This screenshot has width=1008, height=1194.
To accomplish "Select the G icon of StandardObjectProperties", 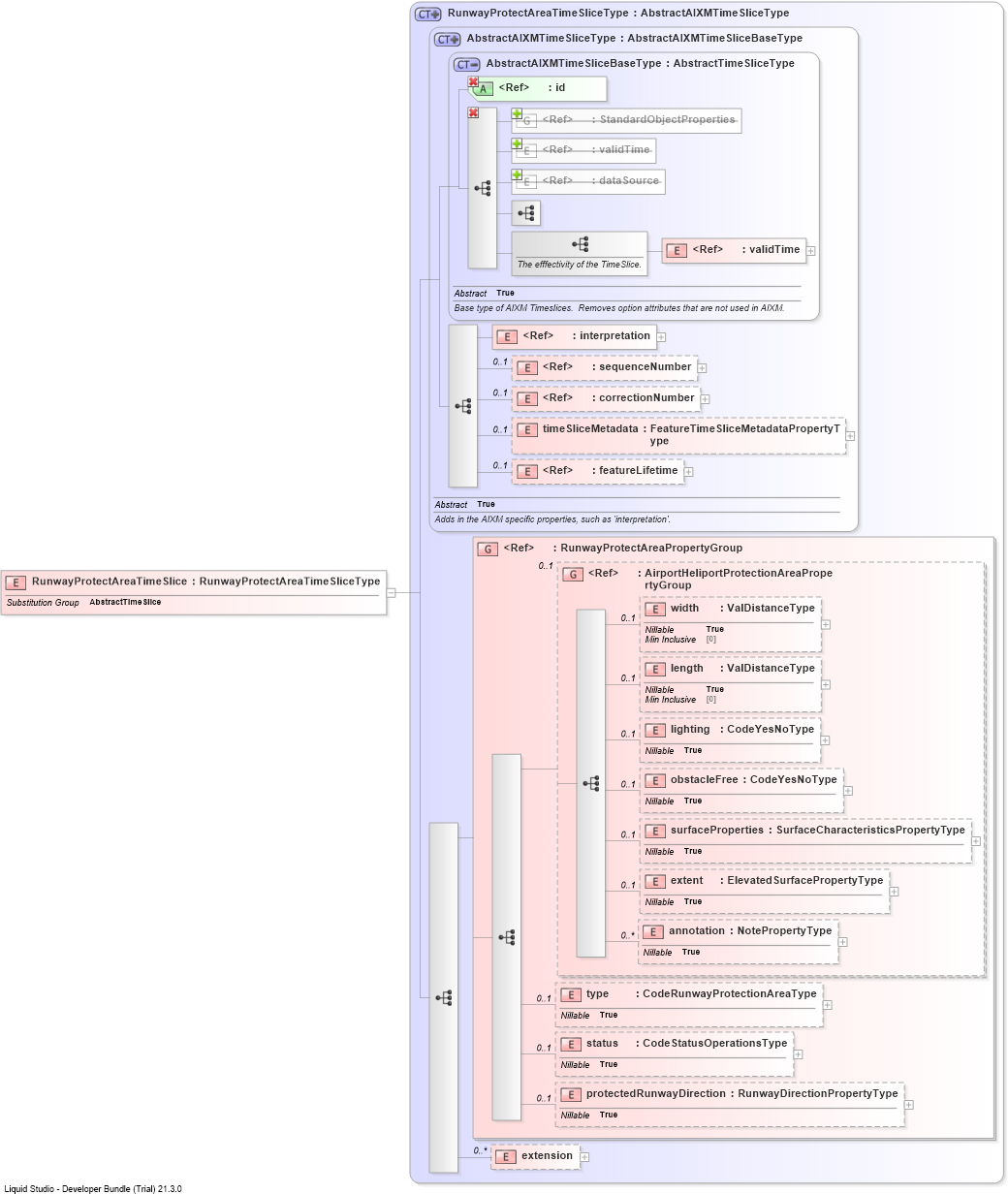I will 527,120.
